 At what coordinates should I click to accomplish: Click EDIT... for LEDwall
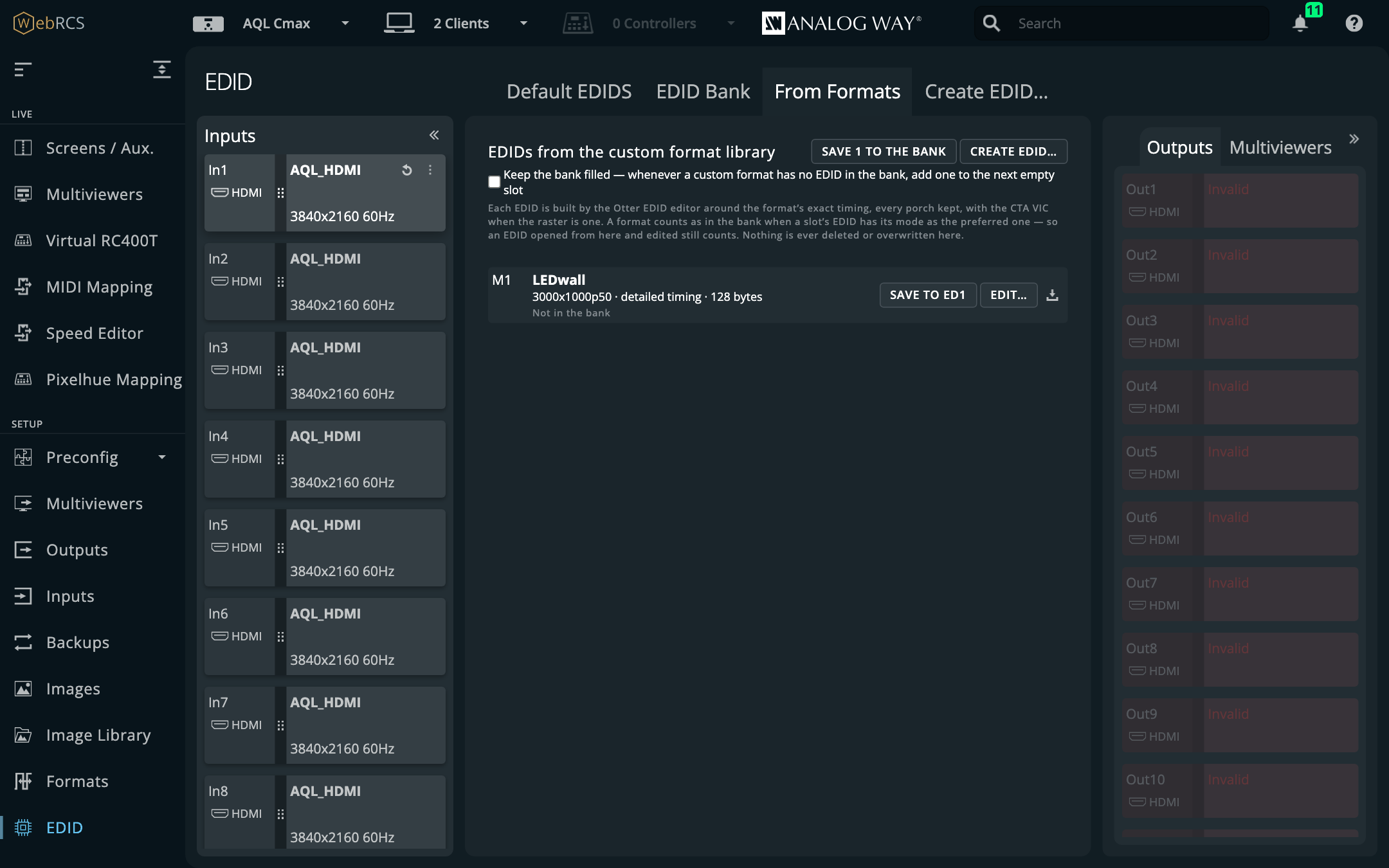click(x=1008, y=295)
